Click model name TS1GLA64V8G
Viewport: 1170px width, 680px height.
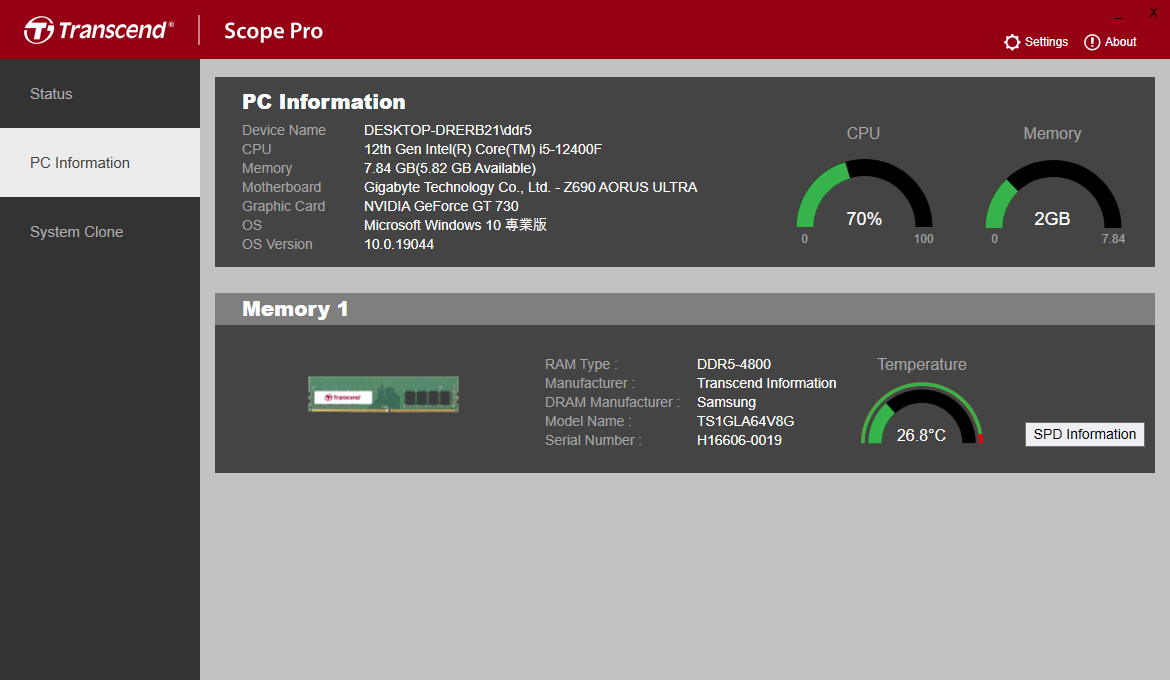745,421
